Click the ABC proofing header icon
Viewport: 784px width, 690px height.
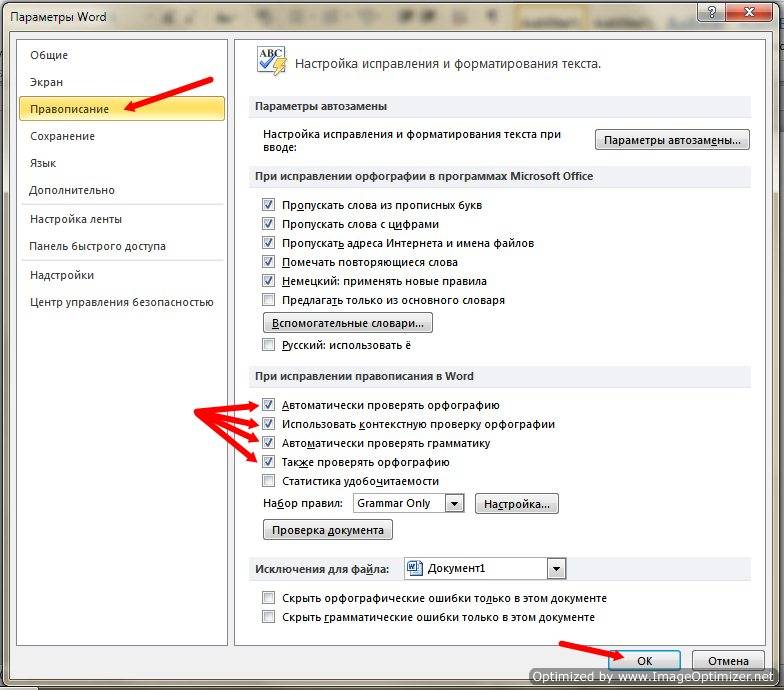pos(272,61)
